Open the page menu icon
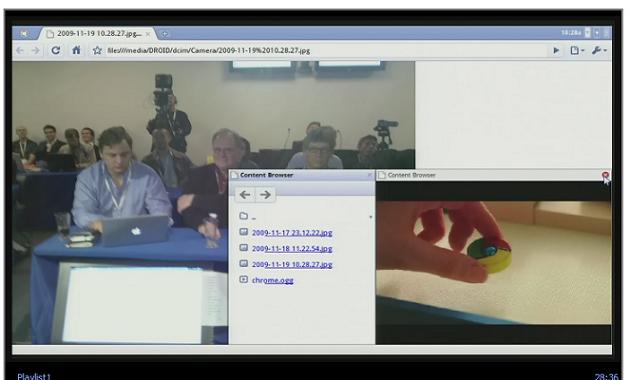This screenshot has height=380, width=630. pos(577,51)
